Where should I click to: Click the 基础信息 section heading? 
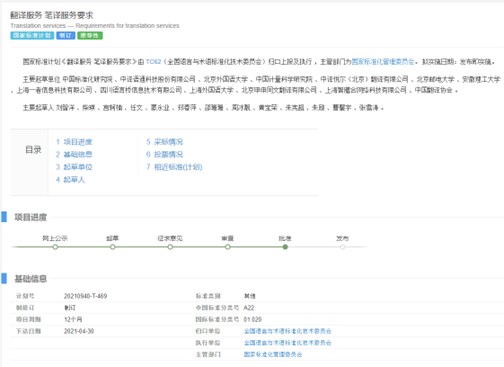pos(31,279)
